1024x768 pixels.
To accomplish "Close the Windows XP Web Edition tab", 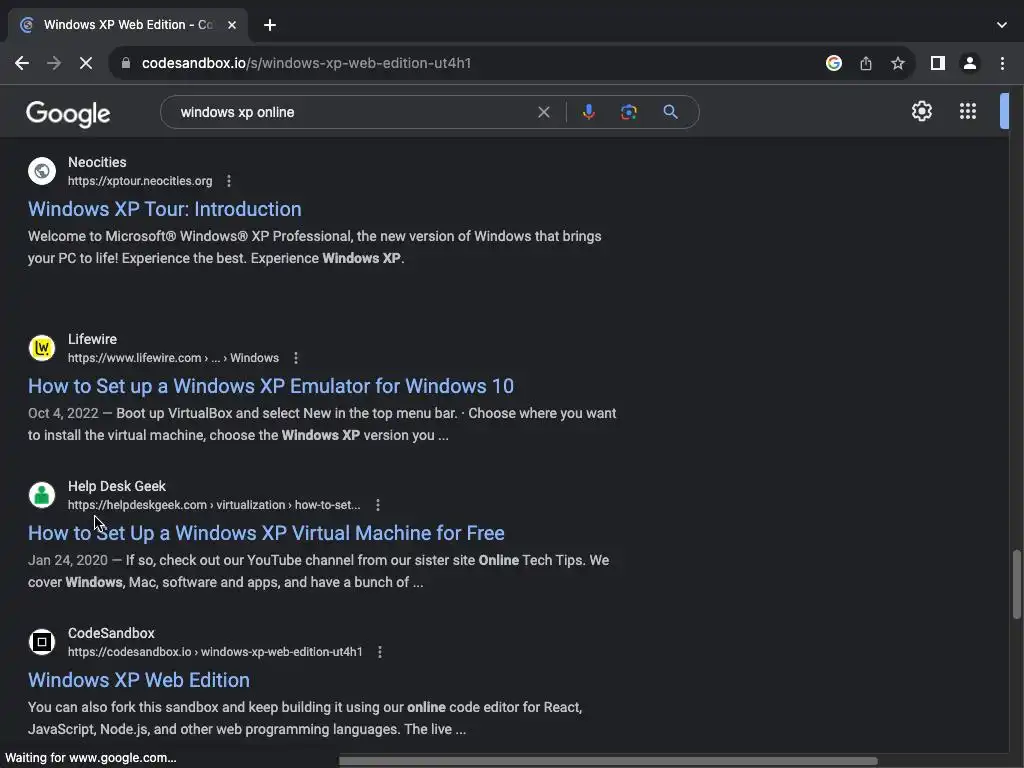I will point(232,25).
